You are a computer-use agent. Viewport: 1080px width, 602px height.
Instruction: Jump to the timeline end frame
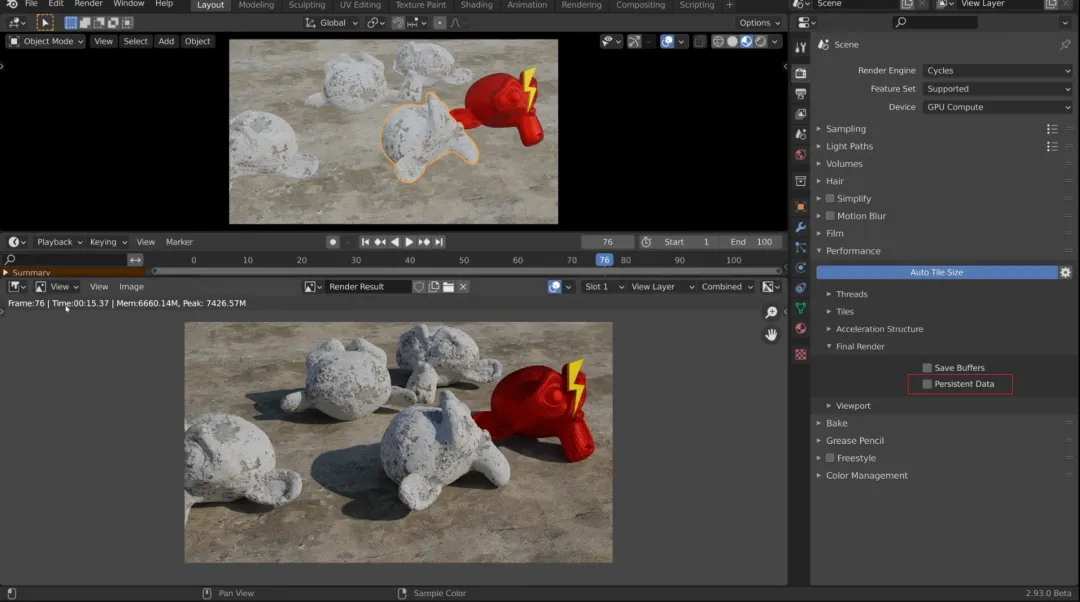(439, 242)
